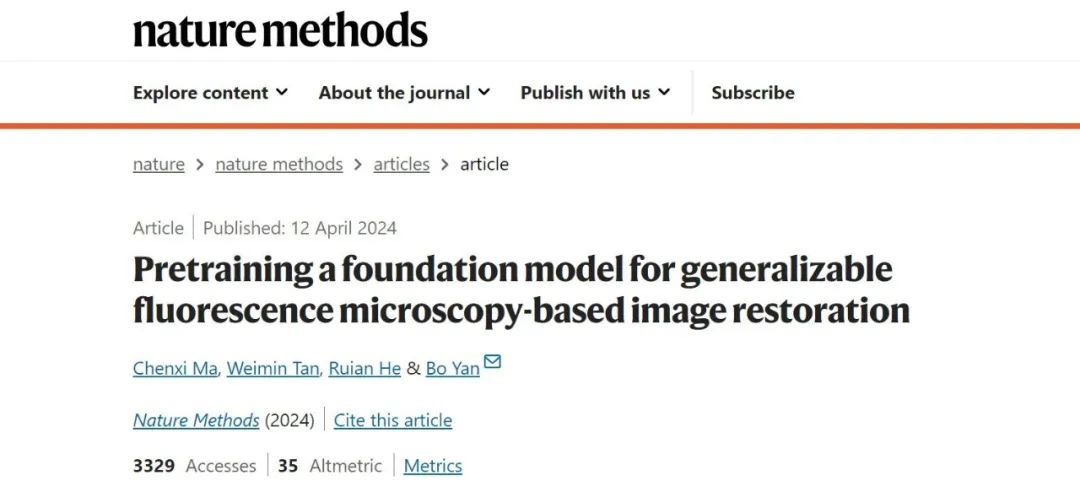Expand the About the journal chevron
Image resolution: width=1080 pixels, height=492 pixels.
(484, 92)
